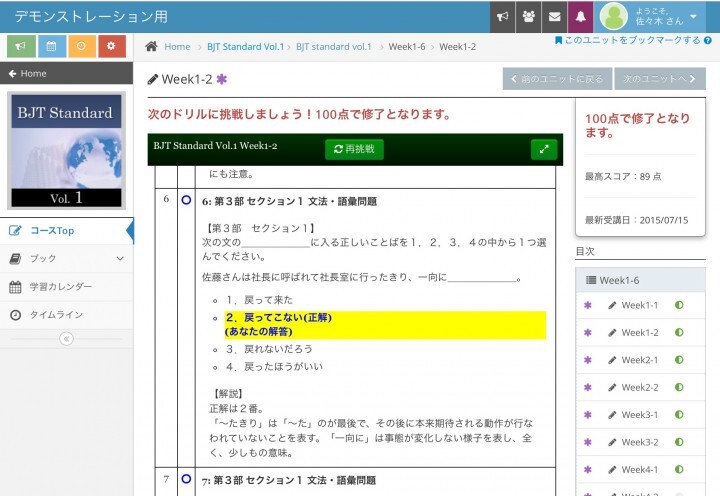
Task: Open Week1-2 in contents list
Action: (x=640, y=333)
